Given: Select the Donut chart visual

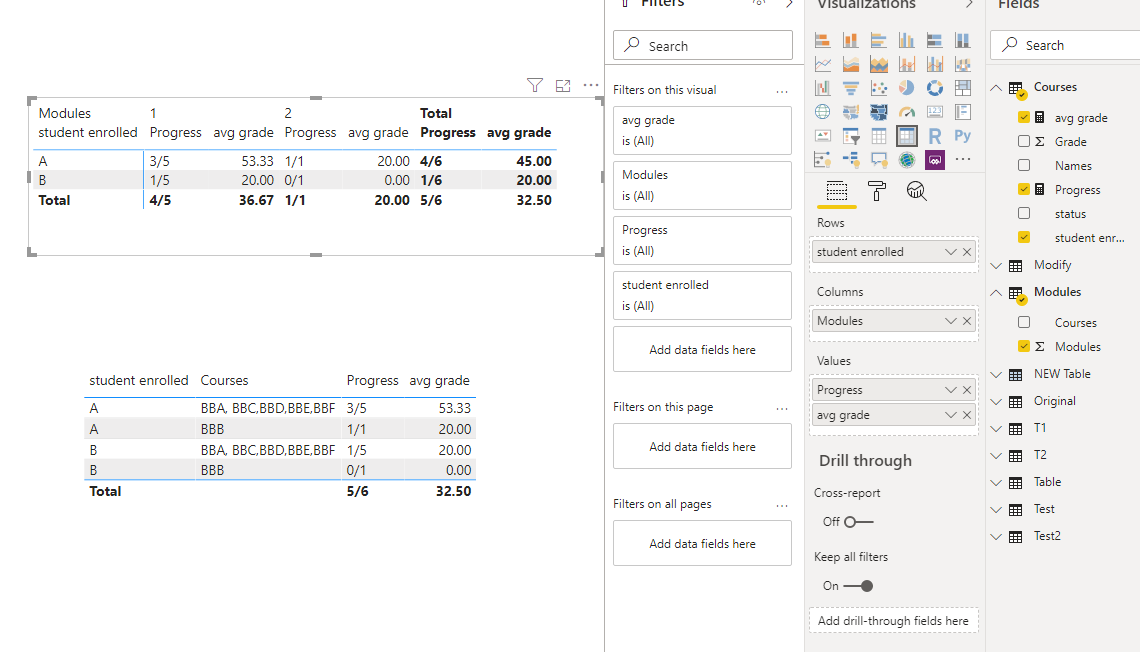Looking at the screenshot, I should pos(935,88).
